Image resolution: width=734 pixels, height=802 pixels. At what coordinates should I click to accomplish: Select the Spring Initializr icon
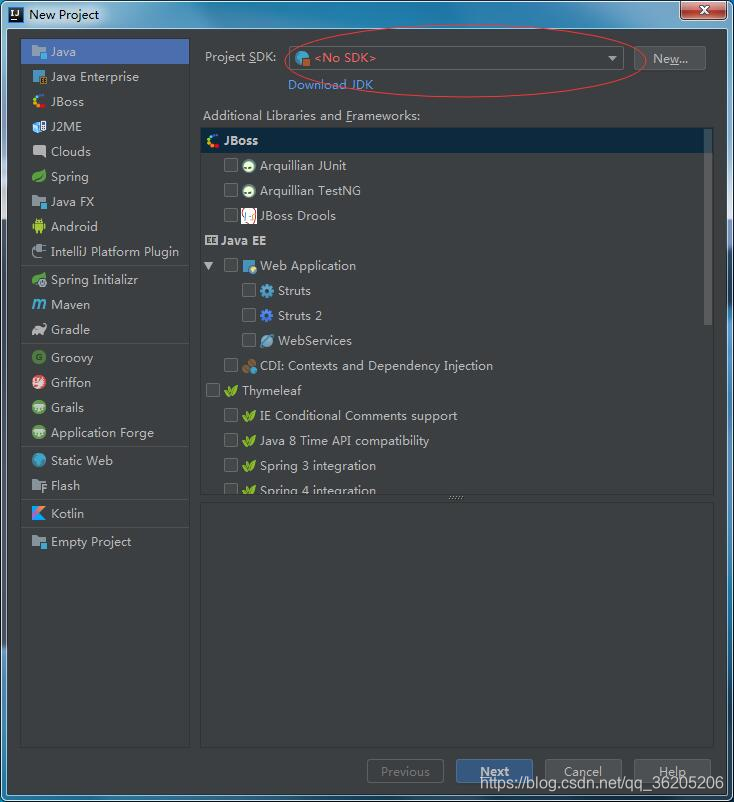(x=39, y=280)
